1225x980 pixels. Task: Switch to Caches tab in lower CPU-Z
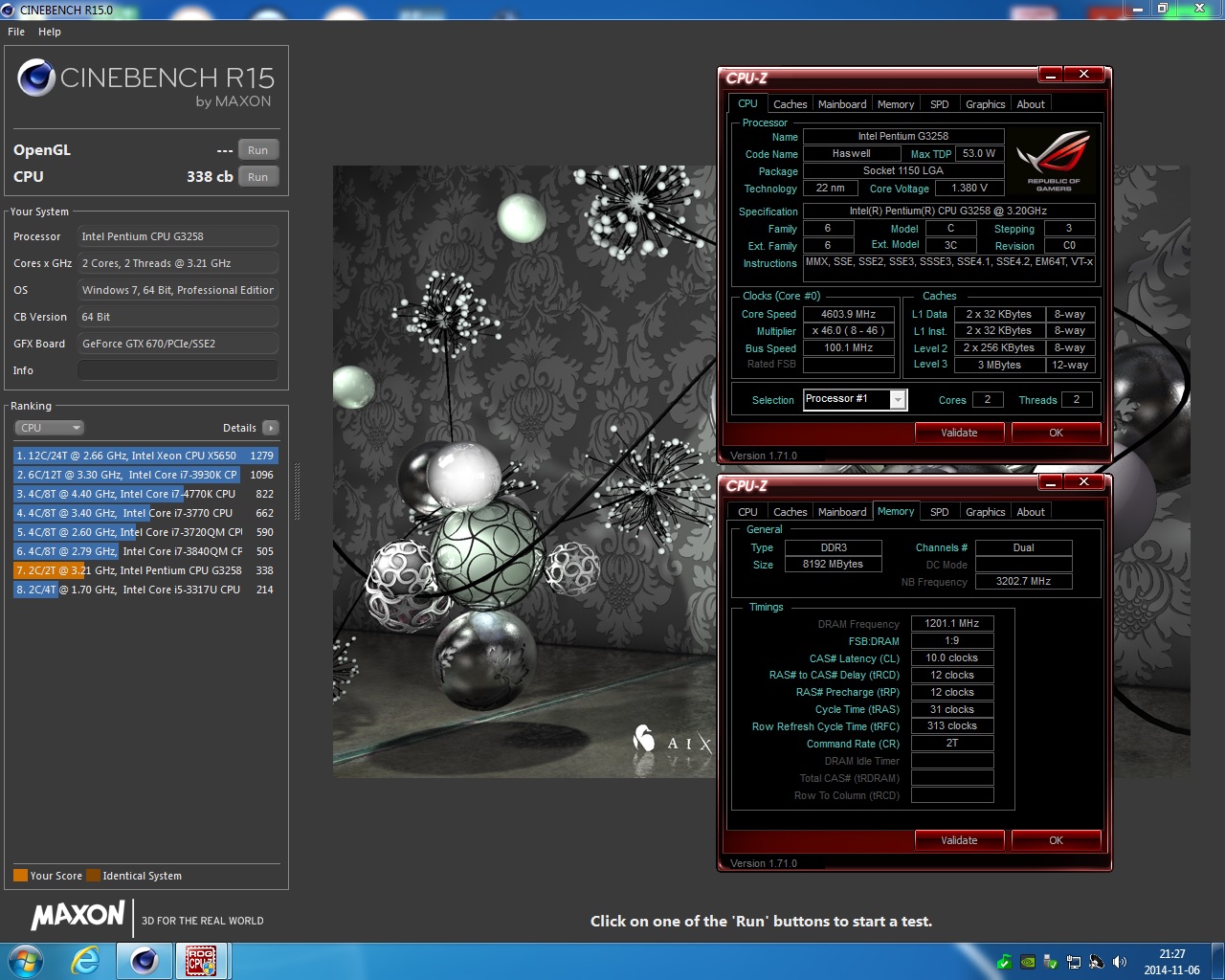click(791, 512)
